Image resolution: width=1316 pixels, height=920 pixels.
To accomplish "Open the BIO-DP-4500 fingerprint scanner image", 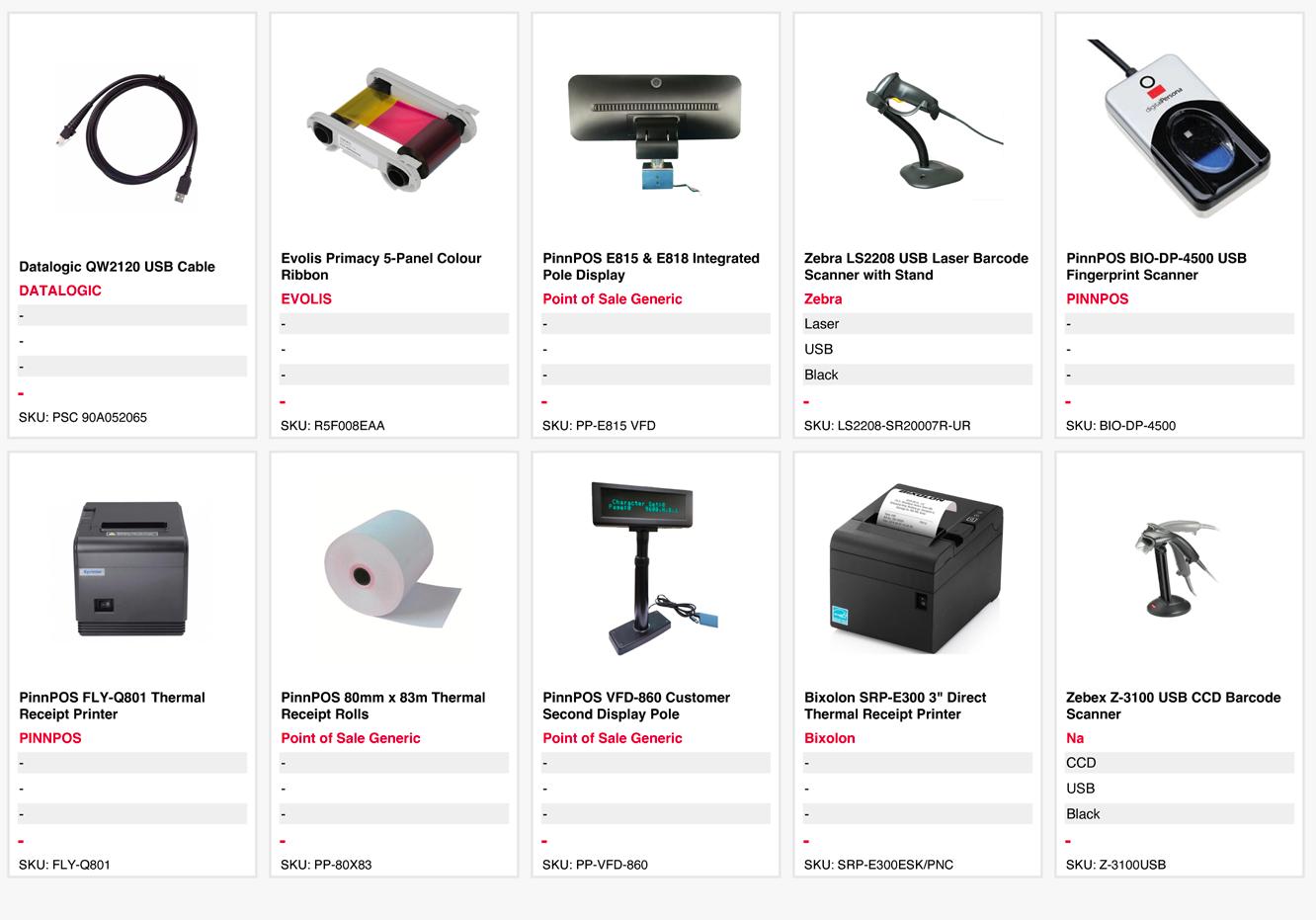I will [x=1179, y=128].
